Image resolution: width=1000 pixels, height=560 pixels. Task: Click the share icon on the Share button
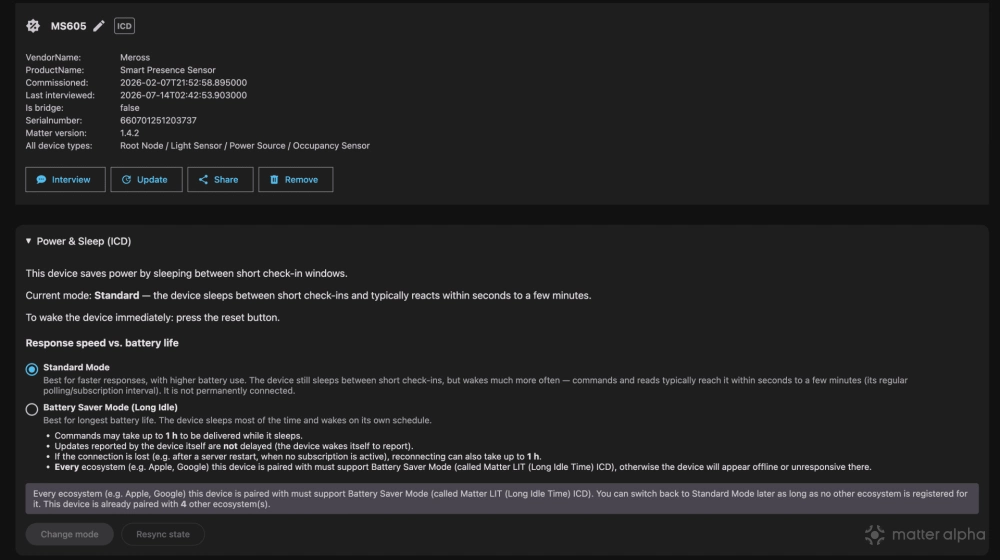(203, 179)
